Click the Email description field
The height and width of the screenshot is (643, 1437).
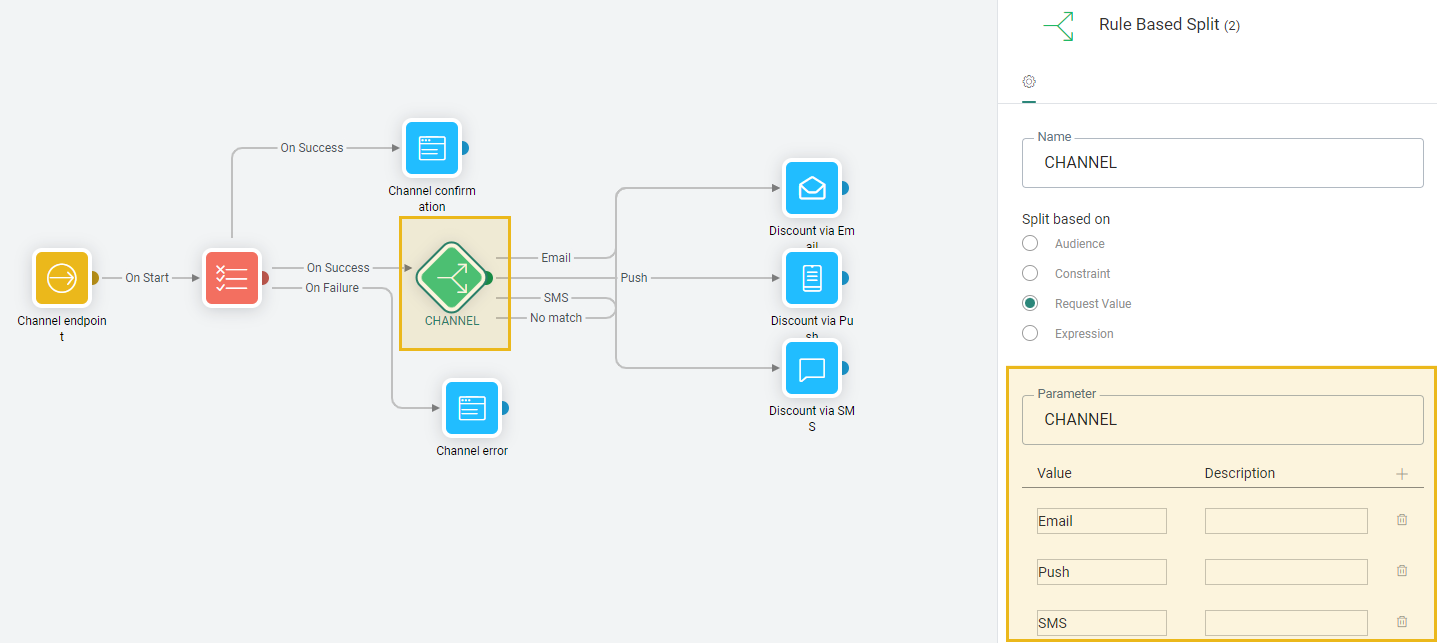1285,521
